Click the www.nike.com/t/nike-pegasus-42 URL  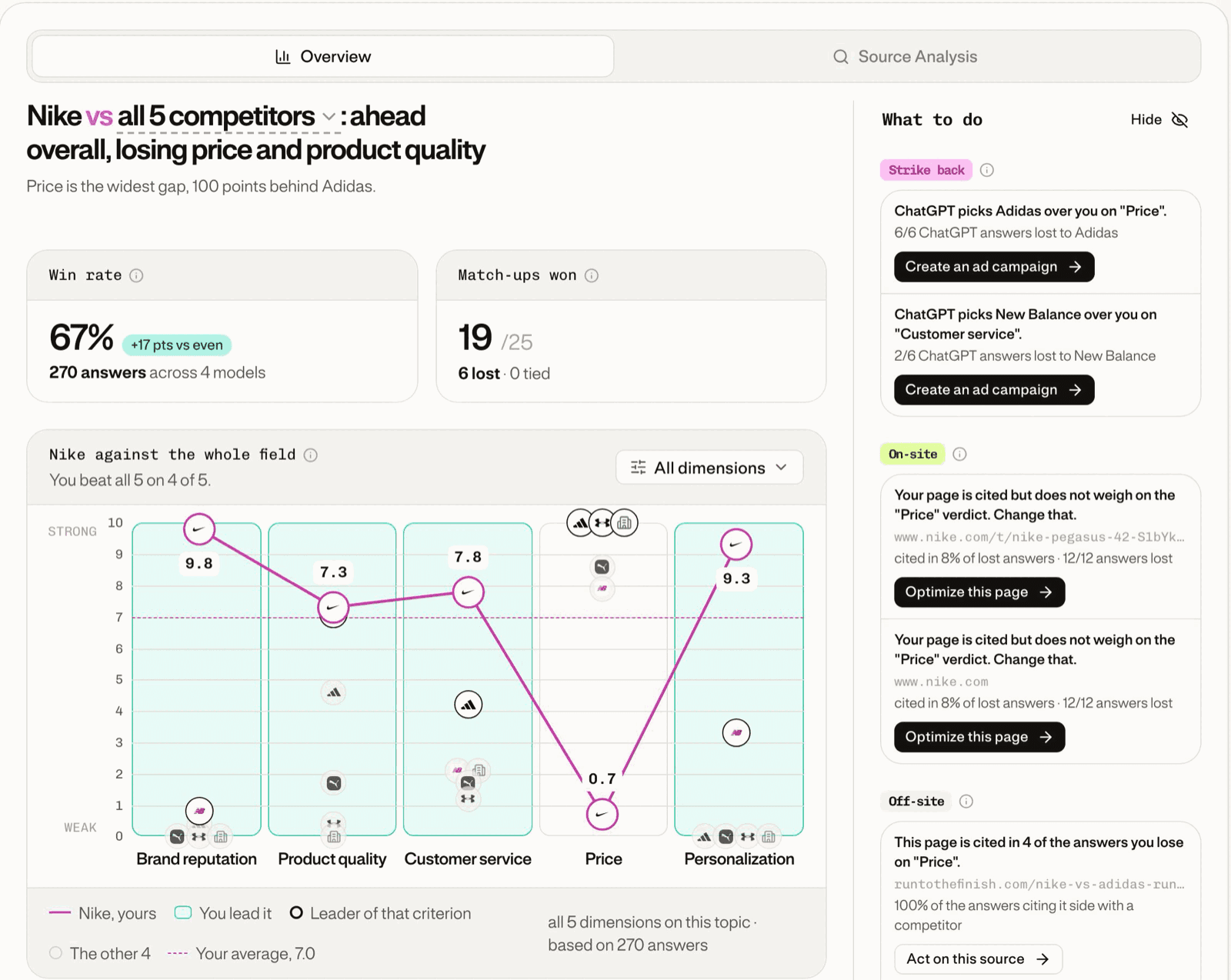pyautogui.click(x=1039, y=537)
